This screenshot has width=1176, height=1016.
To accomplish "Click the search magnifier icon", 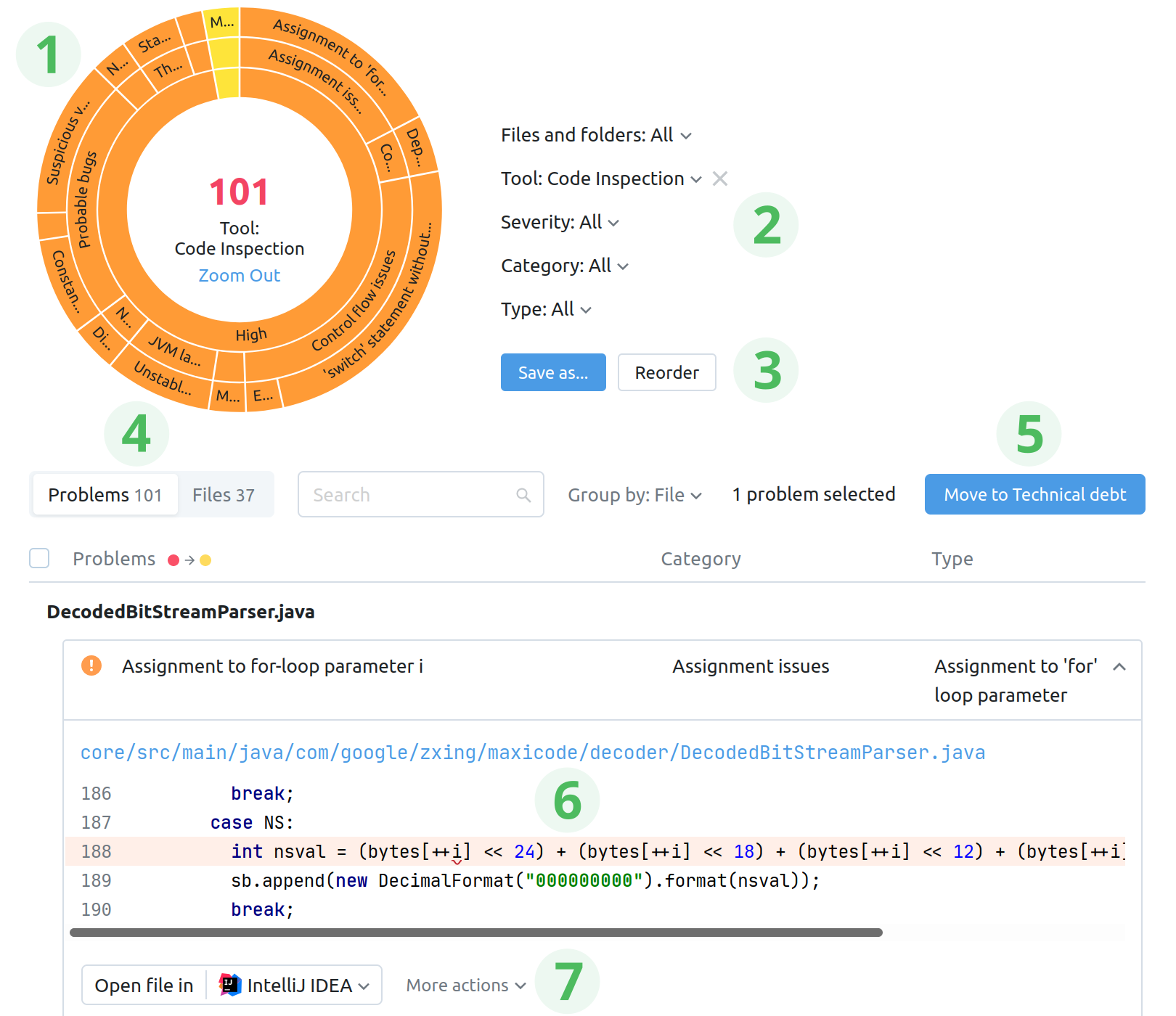I will point(523,495).
